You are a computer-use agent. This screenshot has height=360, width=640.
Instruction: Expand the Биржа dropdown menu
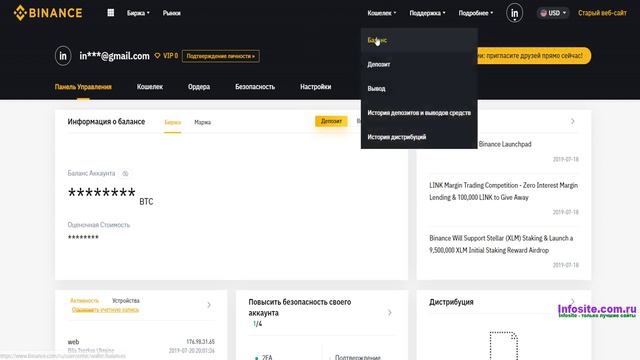pos(138,13)
